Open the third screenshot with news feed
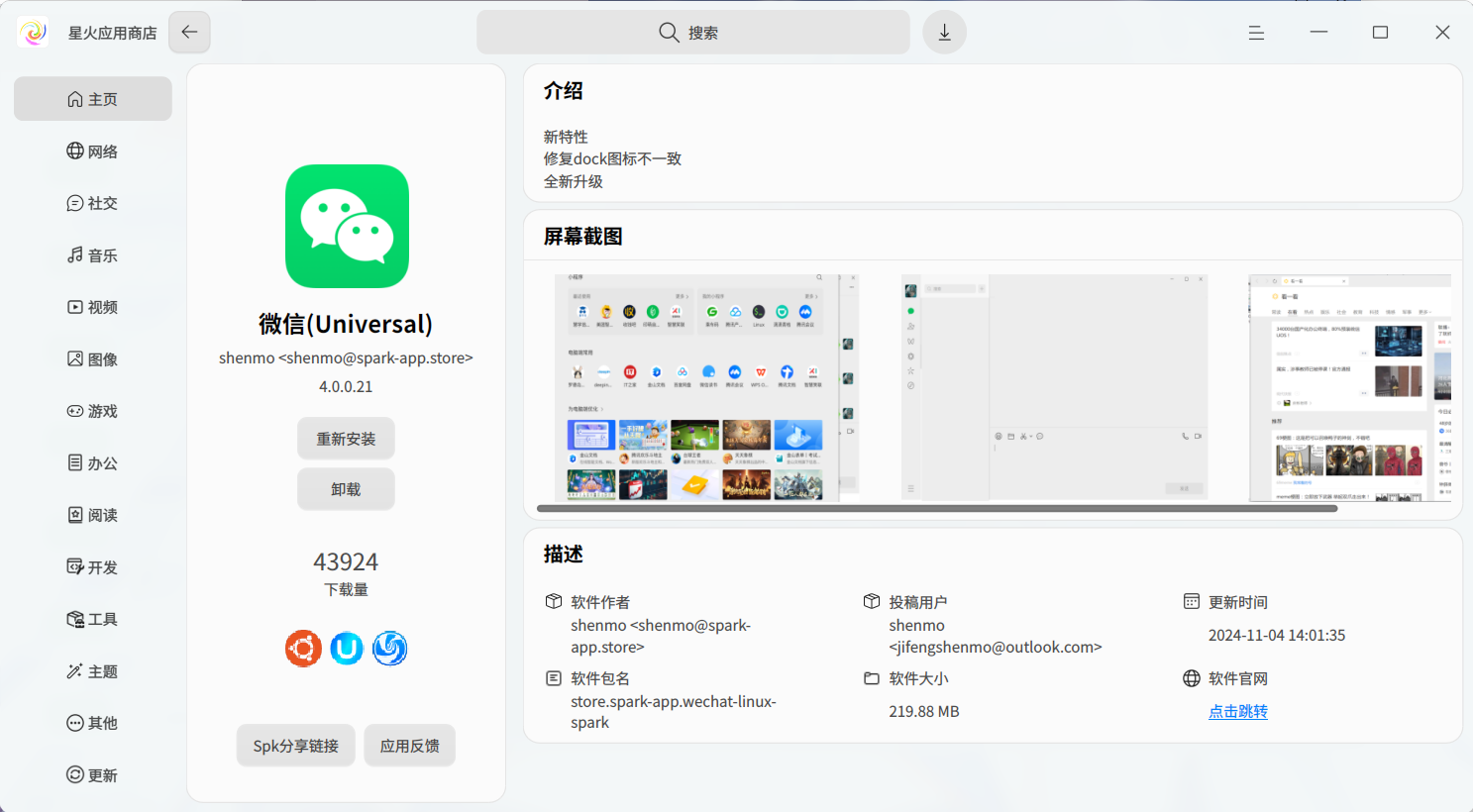1473x812 pixels. click(x=1350, y=387)
